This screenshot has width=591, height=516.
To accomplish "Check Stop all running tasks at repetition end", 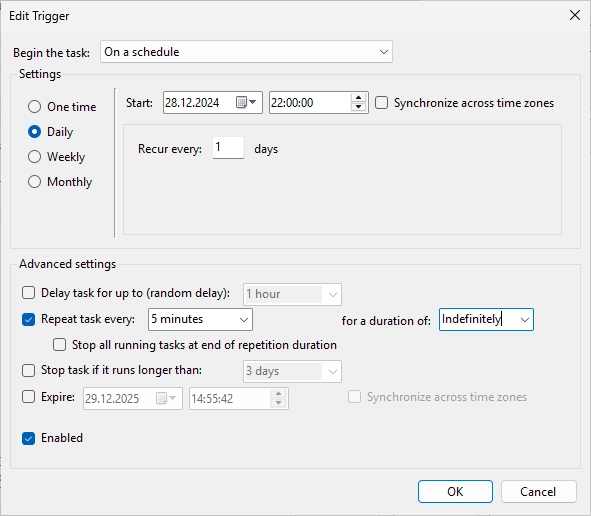I will tap(59, 345).
